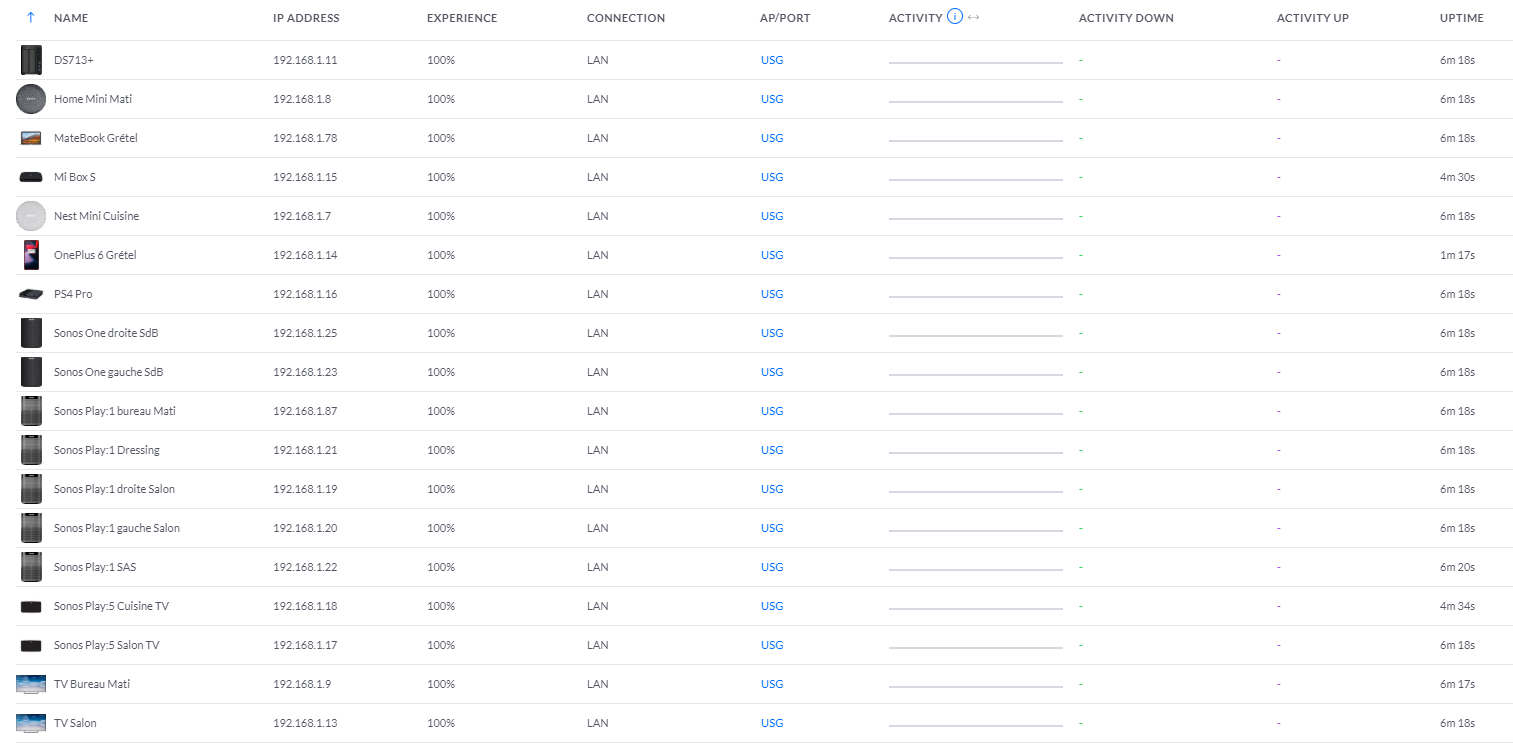Screen dimensions: 1513x747
Task: Click the Home Mini Mati speaker icon
Action: [x=31, y=99]
